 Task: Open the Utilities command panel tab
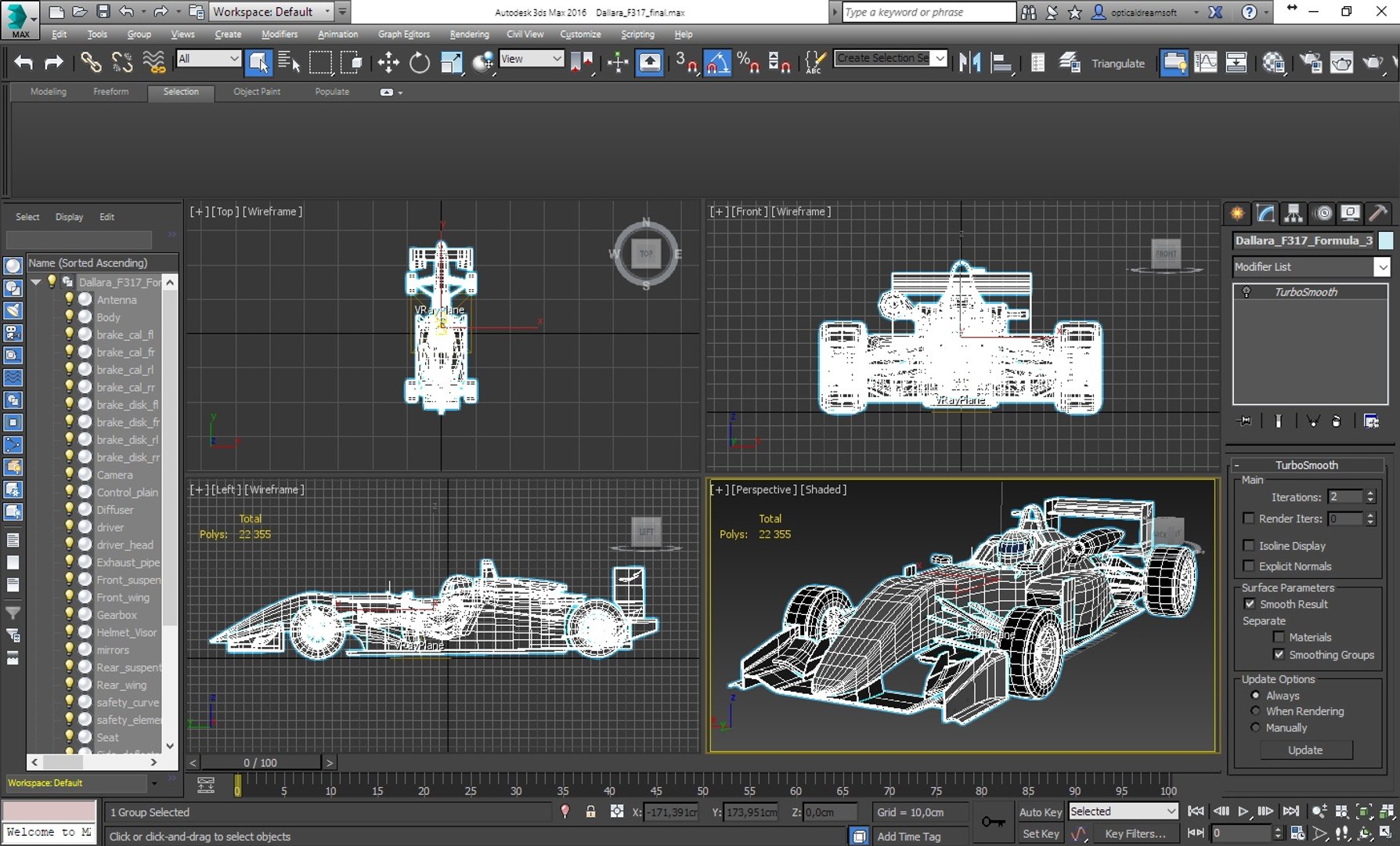[x=1378, y=213]
